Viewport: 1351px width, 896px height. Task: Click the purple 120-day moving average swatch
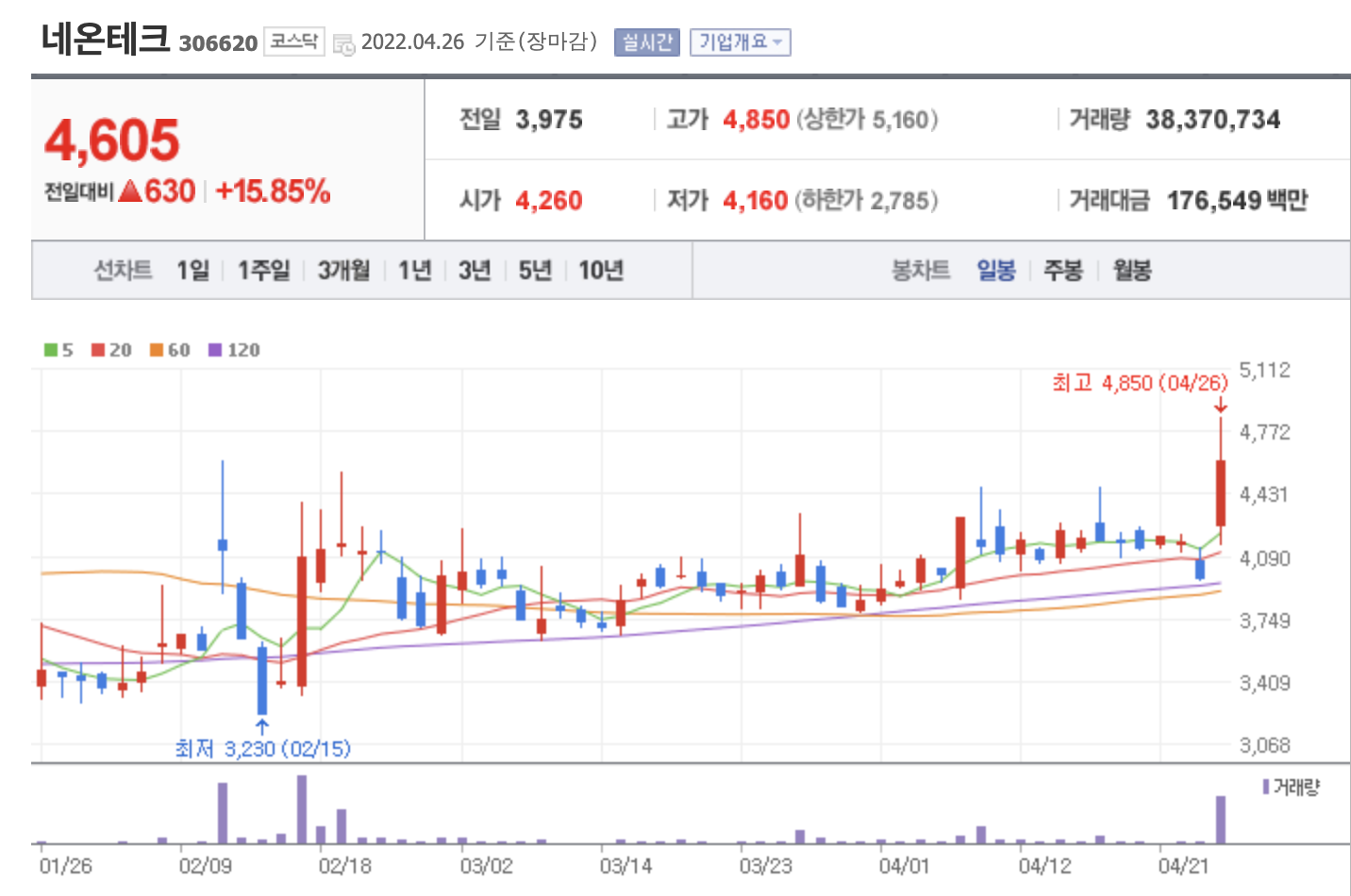[215, 350]
